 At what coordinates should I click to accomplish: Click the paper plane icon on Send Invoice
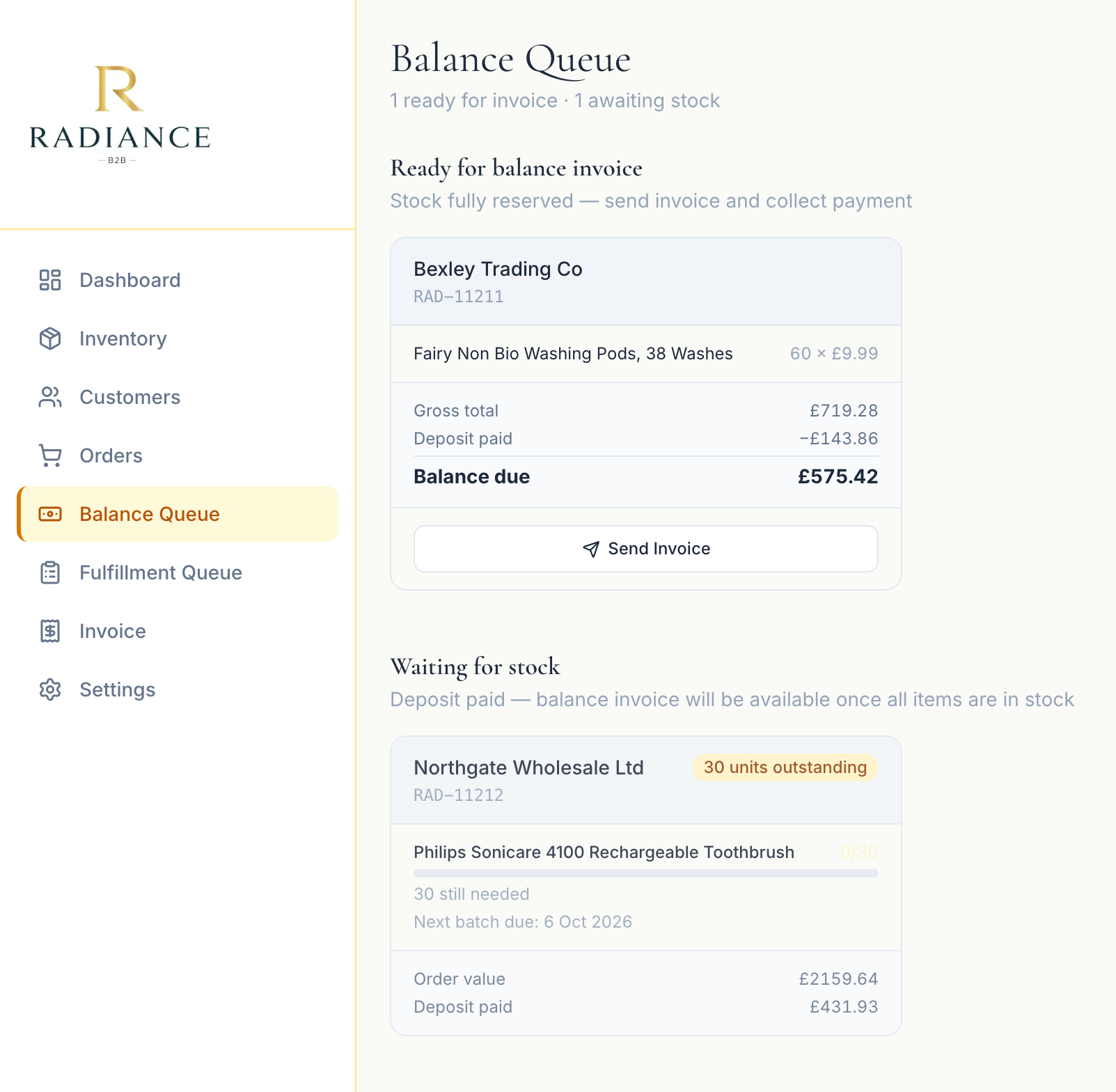click(591, 549)
